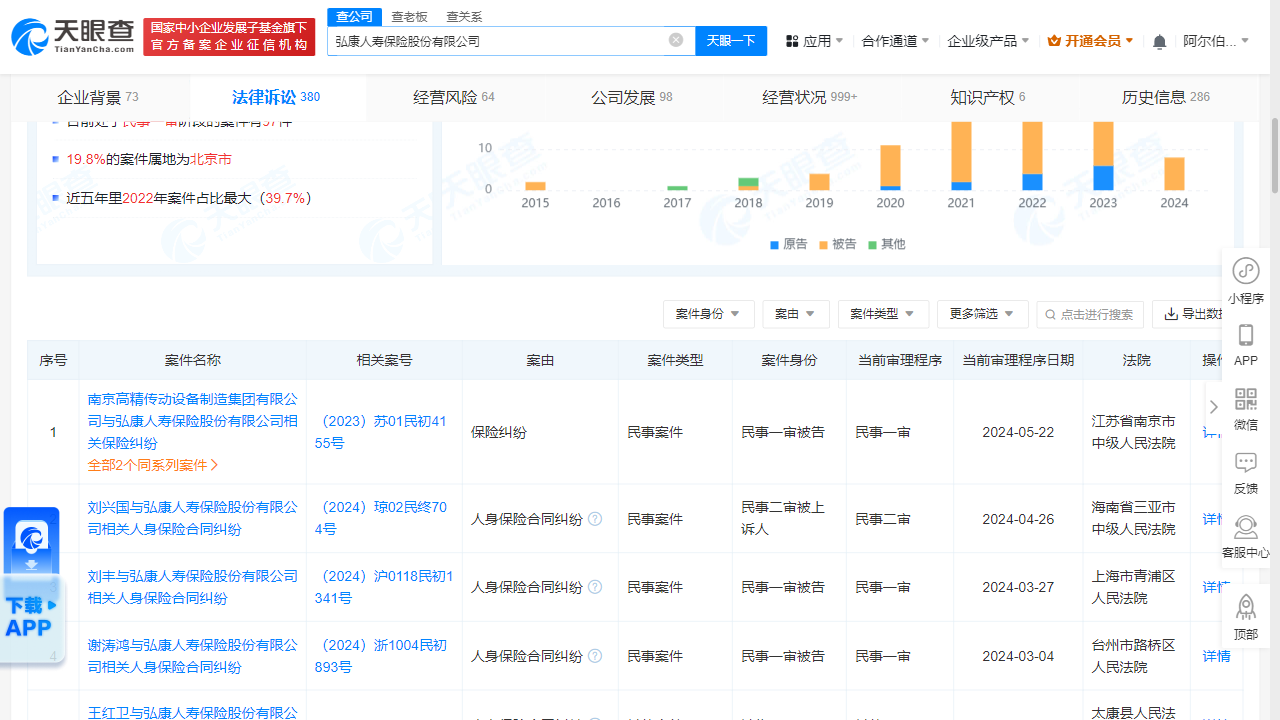Expand the 企业级产品 menu

point(989,41)
